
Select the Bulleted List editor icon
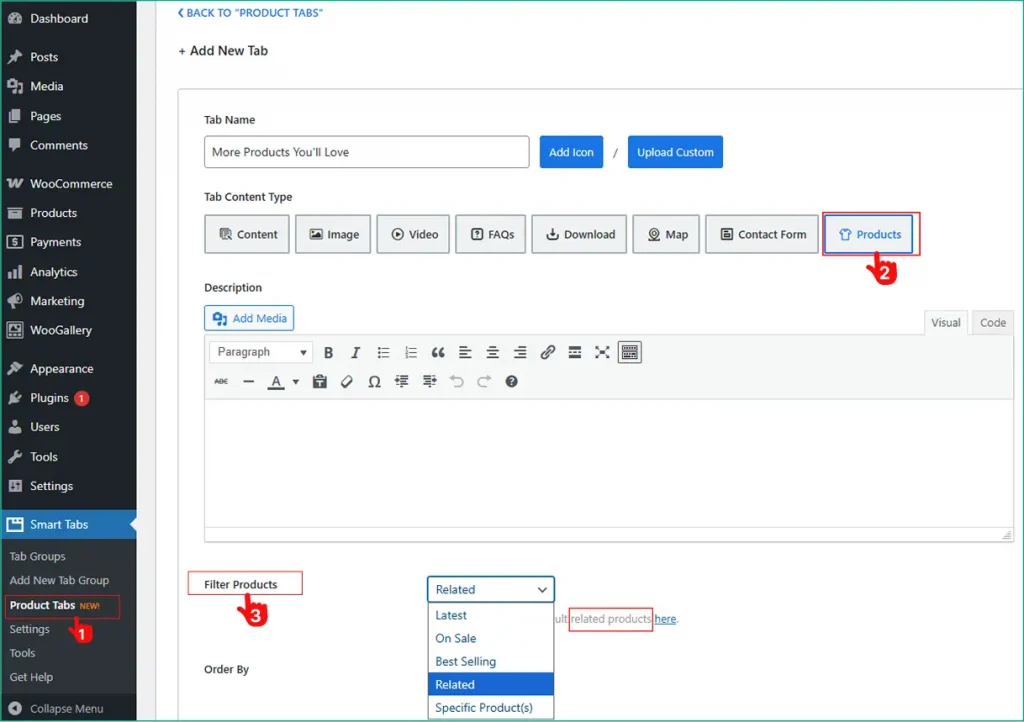[x=383, y=352]
